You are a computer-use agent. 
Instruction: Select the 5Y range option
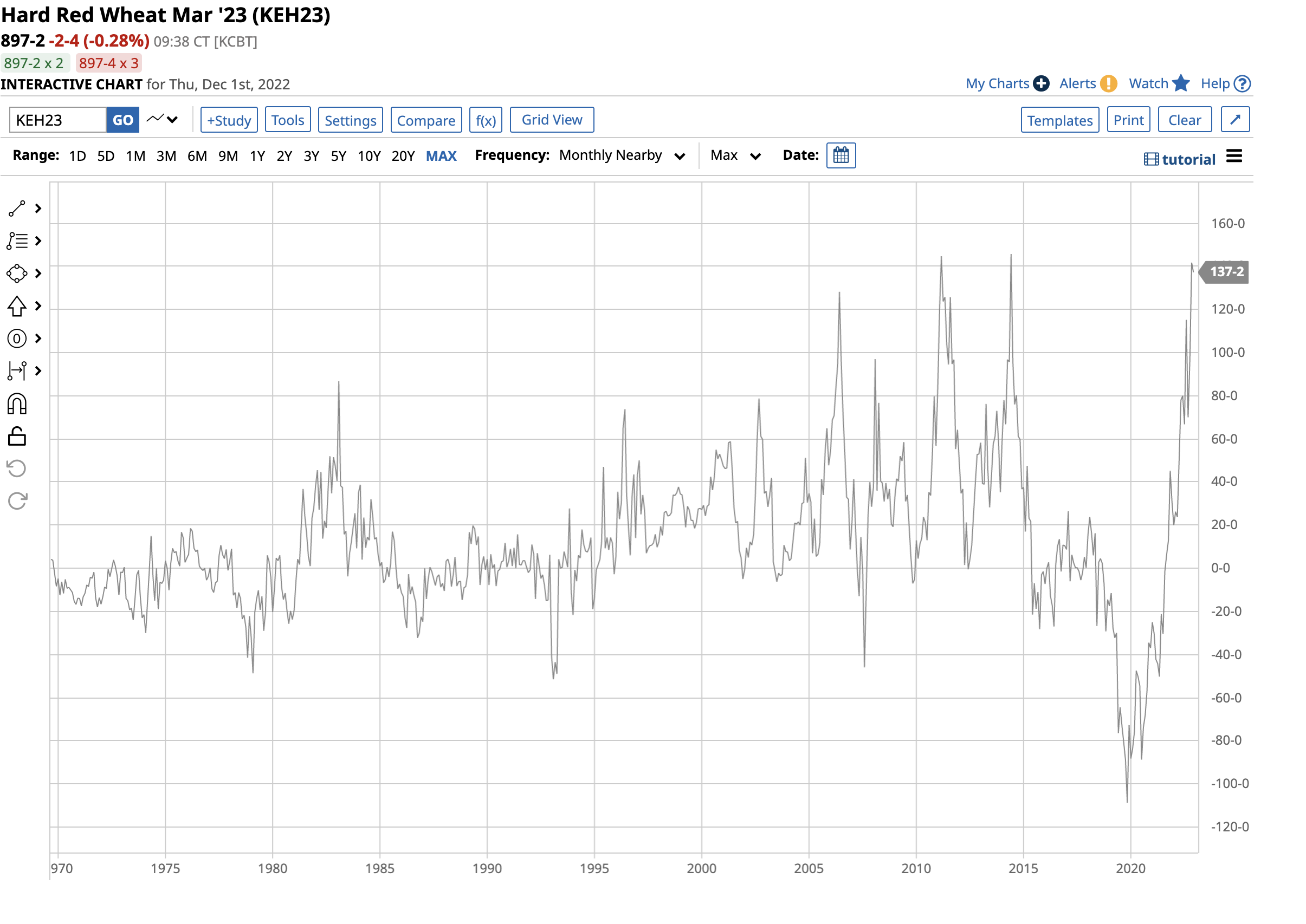click(x=338, y=156)
